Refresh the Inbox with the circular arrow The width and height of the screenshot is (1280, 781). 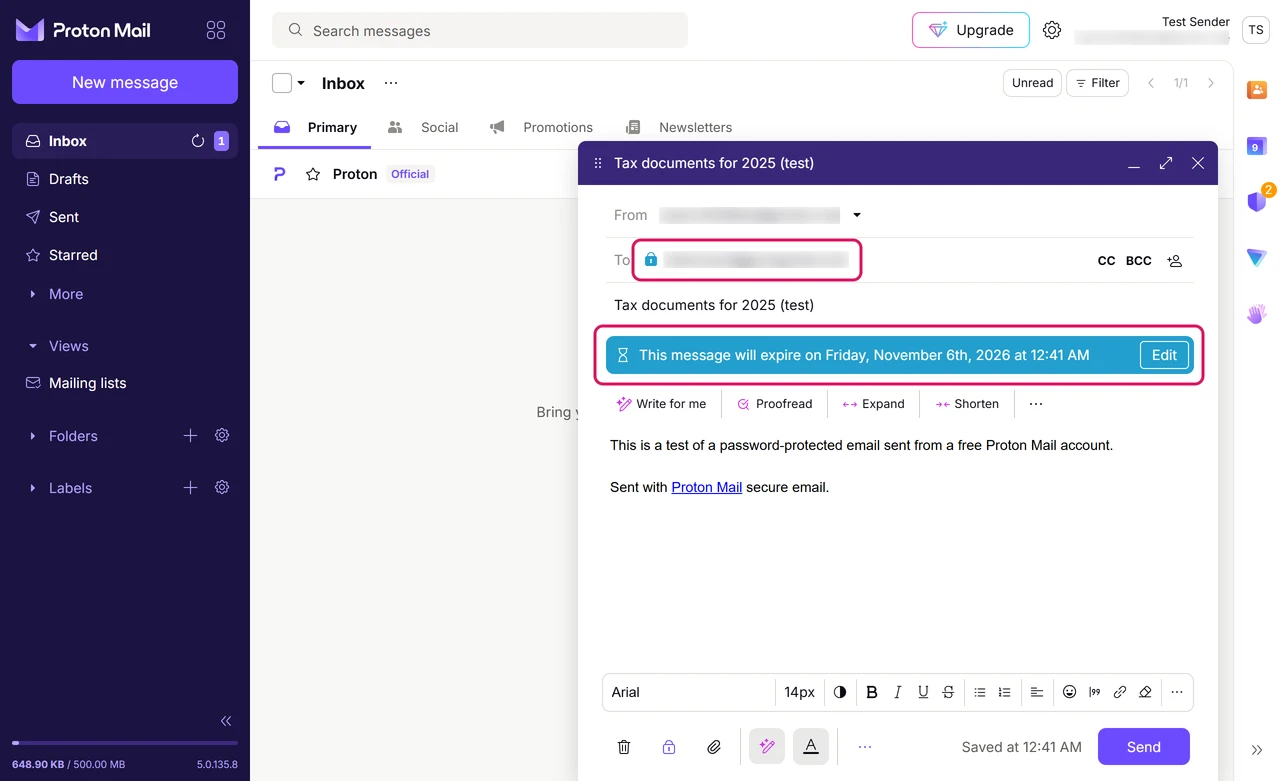point(198,141)
